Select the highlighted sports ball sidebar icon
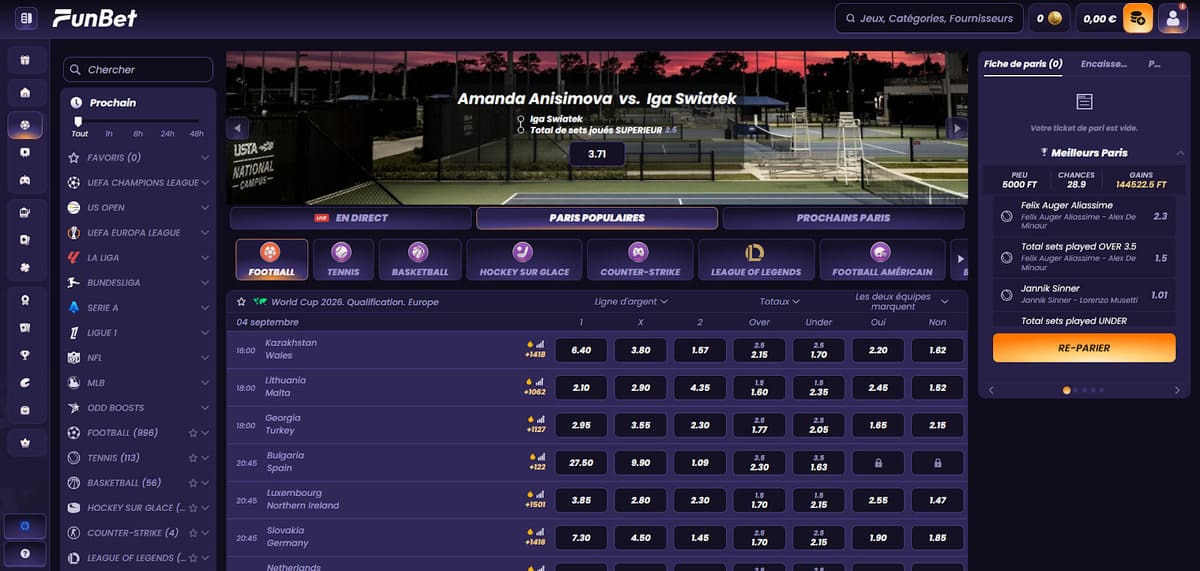Viewport: 1200px width, 571px height. [x=25, y=126]
